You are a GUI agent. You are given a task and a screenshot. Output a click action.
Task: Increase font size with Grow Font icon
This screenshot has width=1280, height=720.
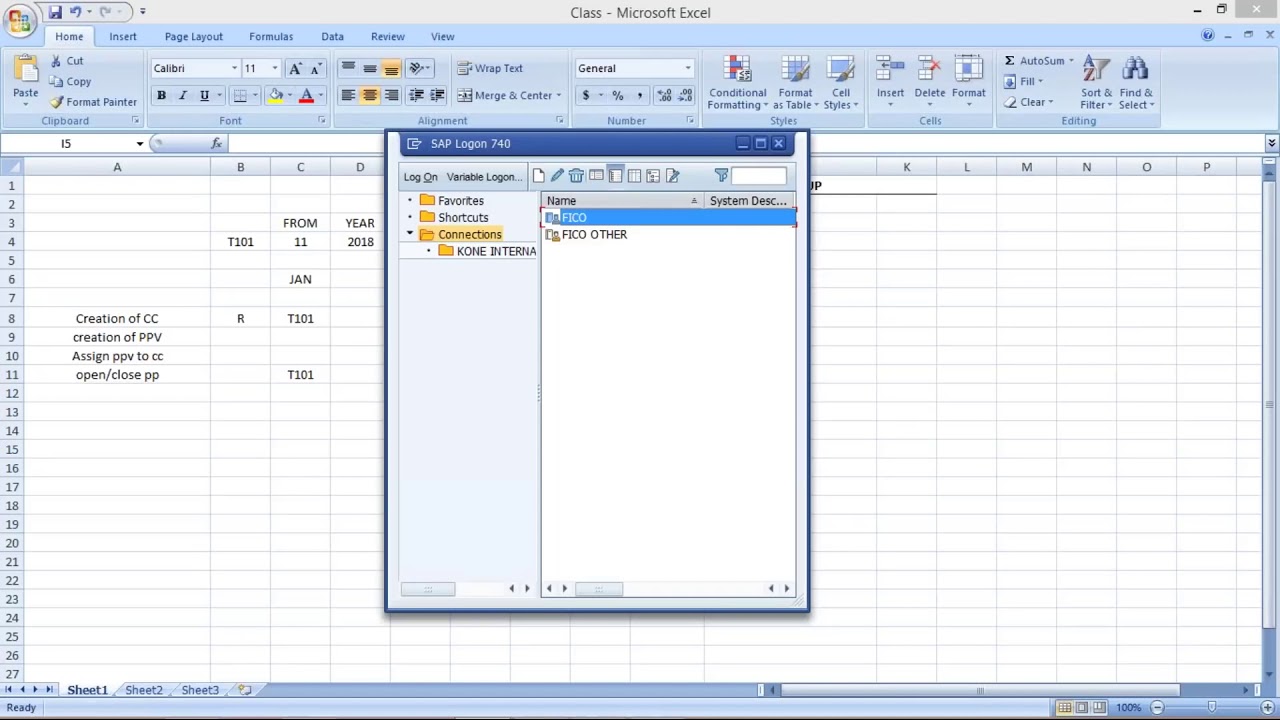(x=295, y=68)
